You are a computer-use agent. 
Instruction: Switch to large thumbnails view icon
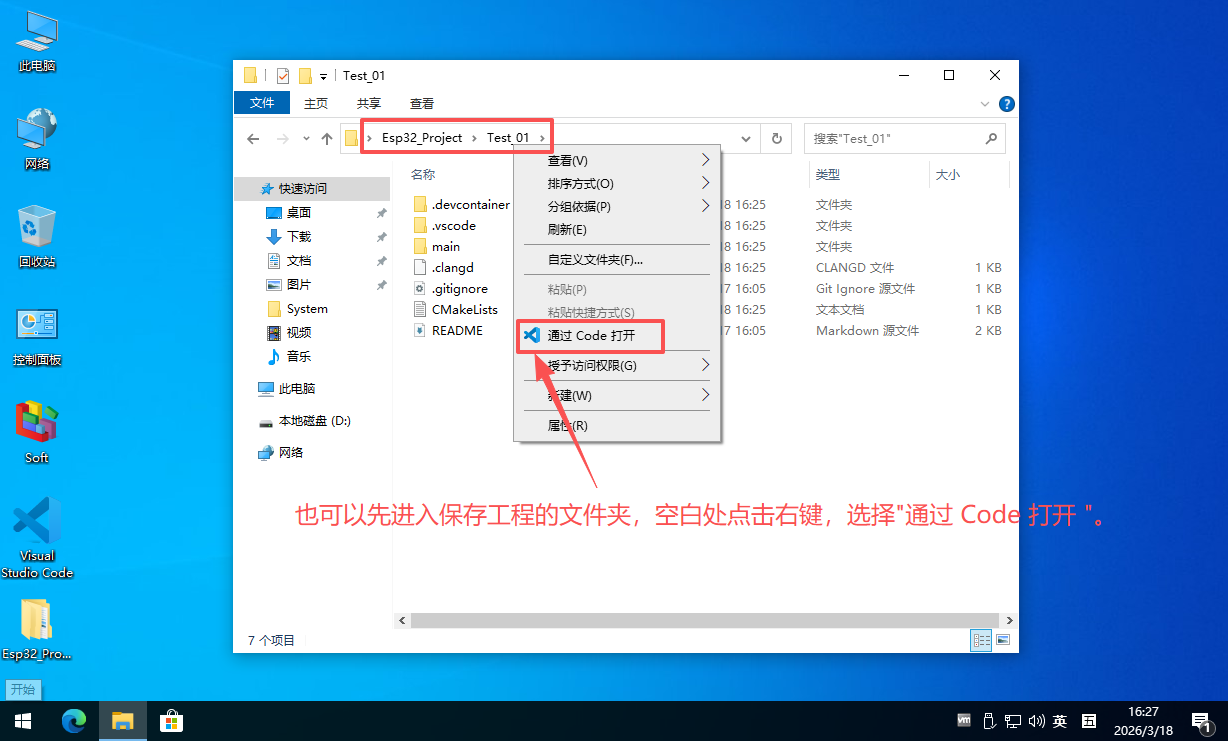coord(1003,640)
